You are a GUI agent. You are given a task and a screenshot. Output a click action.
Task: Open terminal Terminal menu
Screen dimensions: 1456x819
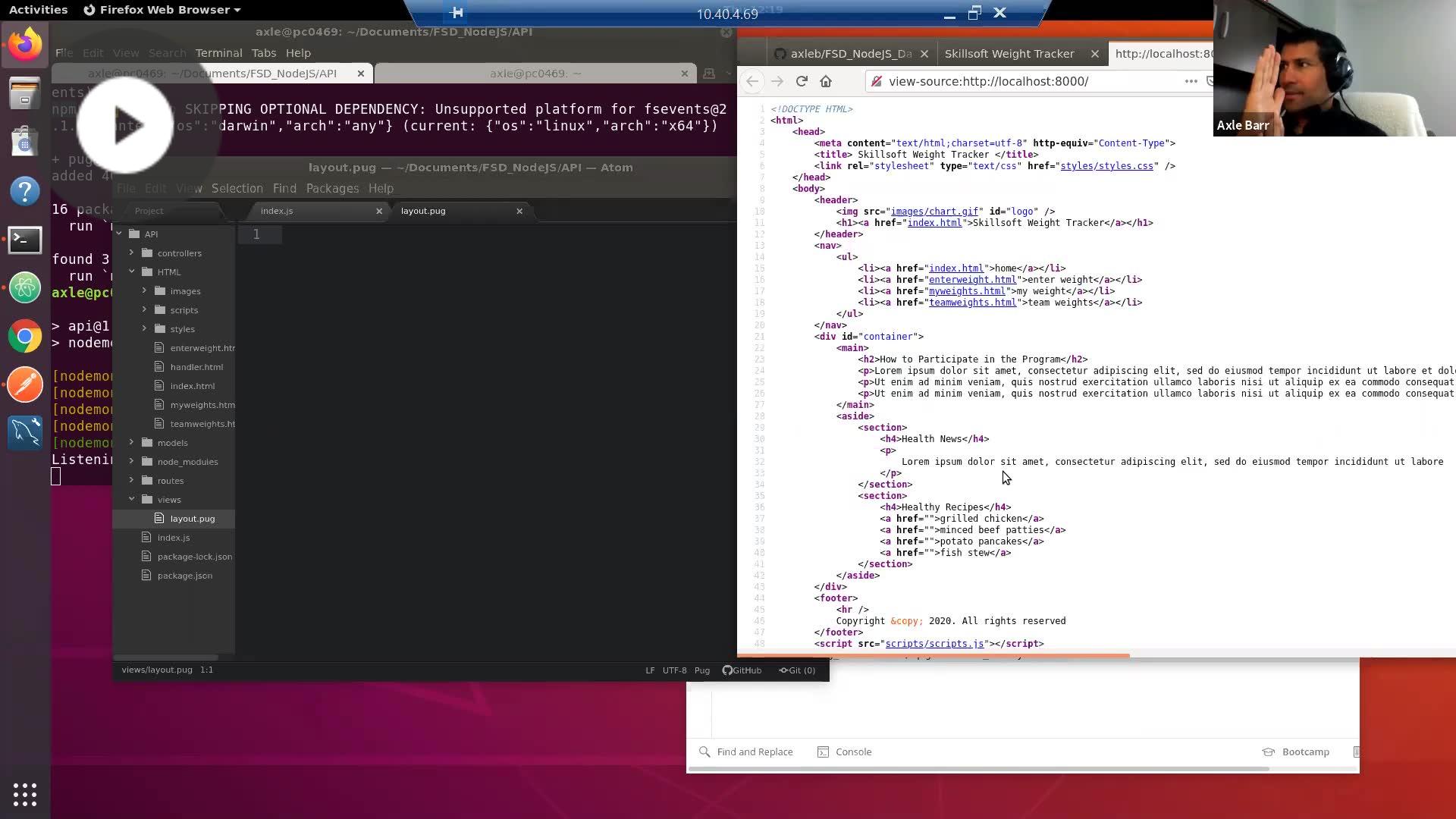point(218,53)
